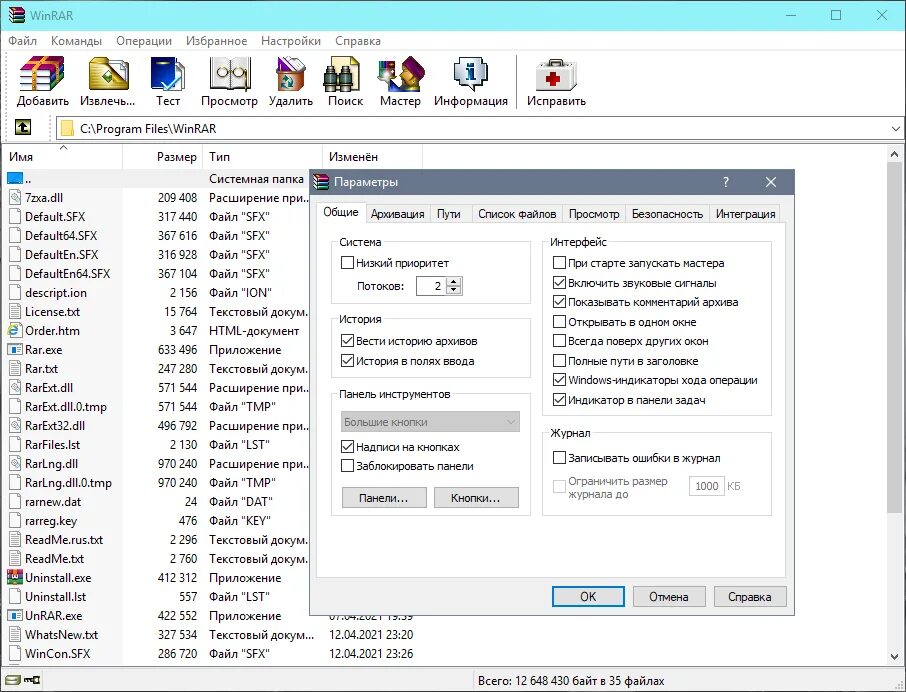Toggle Надписи на кнопках checkbox
Image resolution: width=906 pixels, height=692 pixels.
pos(347,447)
